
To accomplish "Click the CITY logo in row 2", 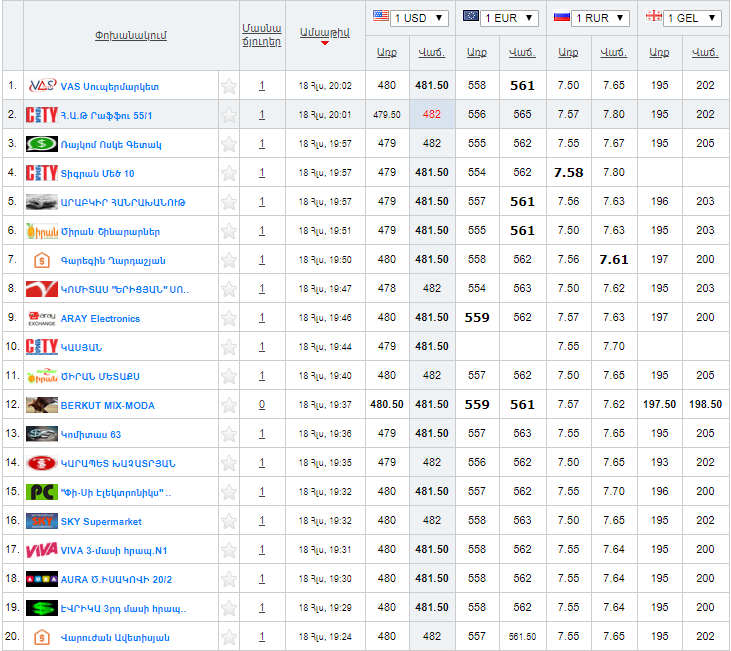I will click(42, 115).
